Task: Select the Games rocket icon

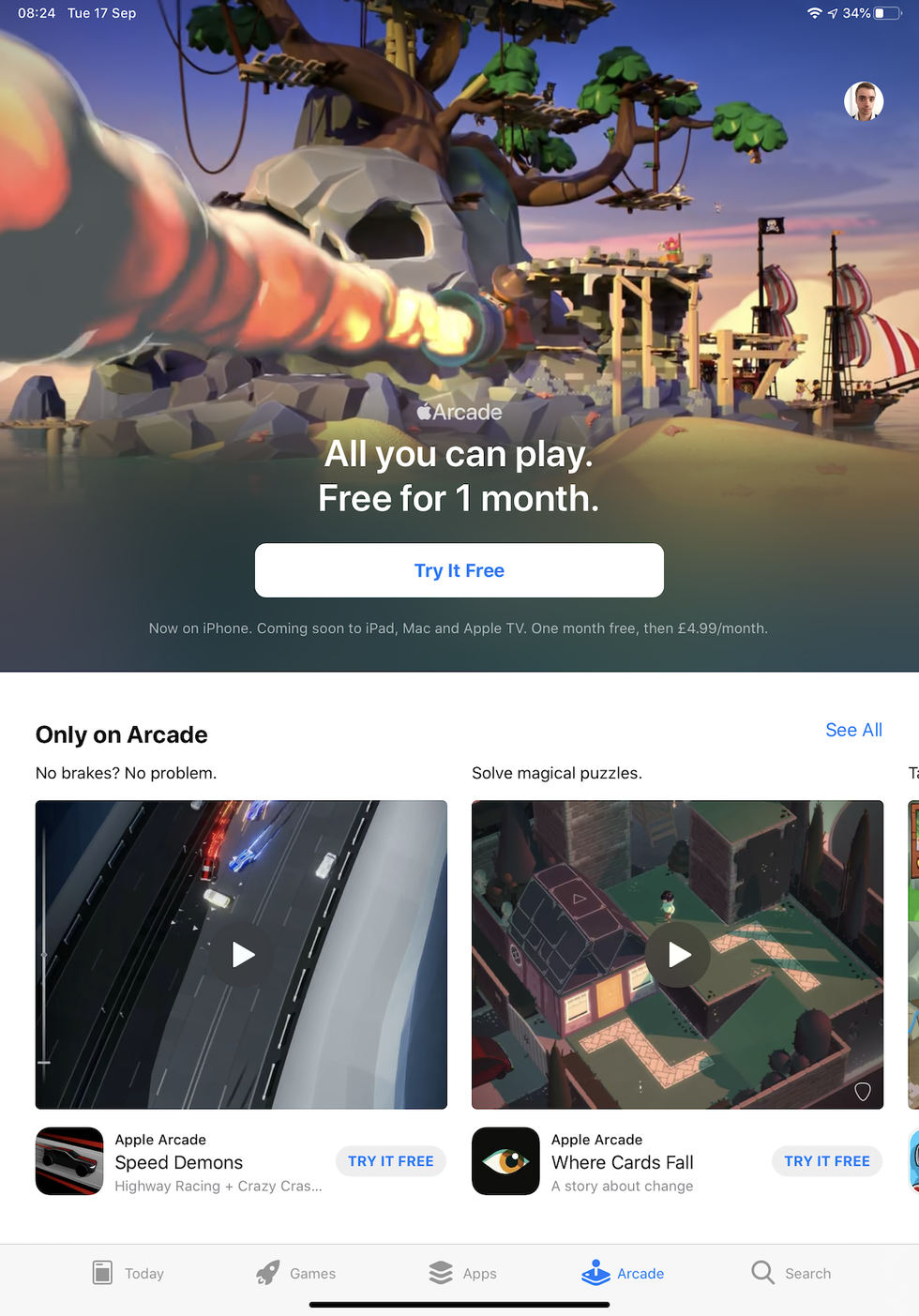Action: pos(268,1273)
